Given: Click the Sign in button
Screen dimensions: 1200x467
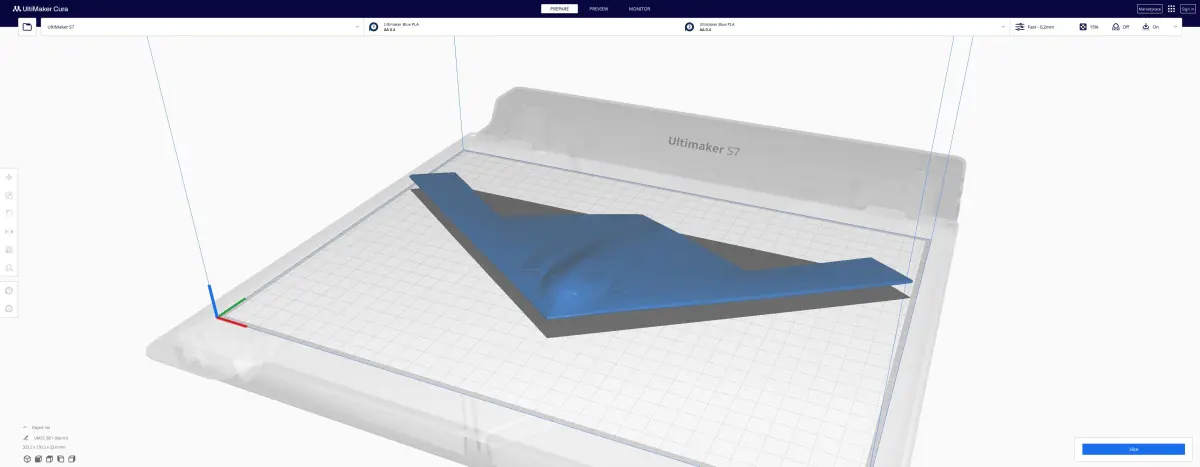Looking at the screenshot, I should click(1188, 8).
